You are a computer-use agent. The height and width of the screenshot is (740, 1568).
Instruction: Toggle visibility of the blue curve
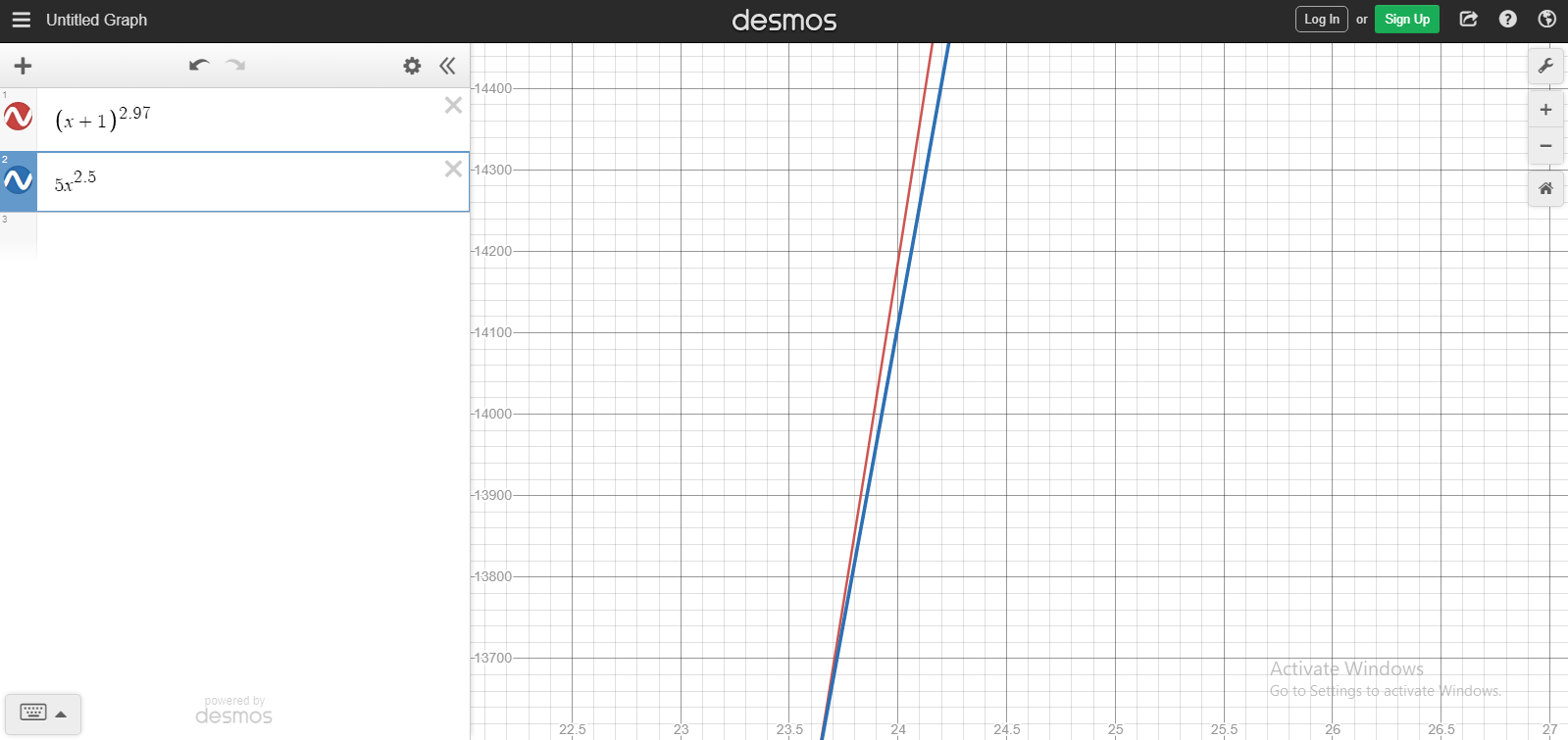tap(19, 180)
